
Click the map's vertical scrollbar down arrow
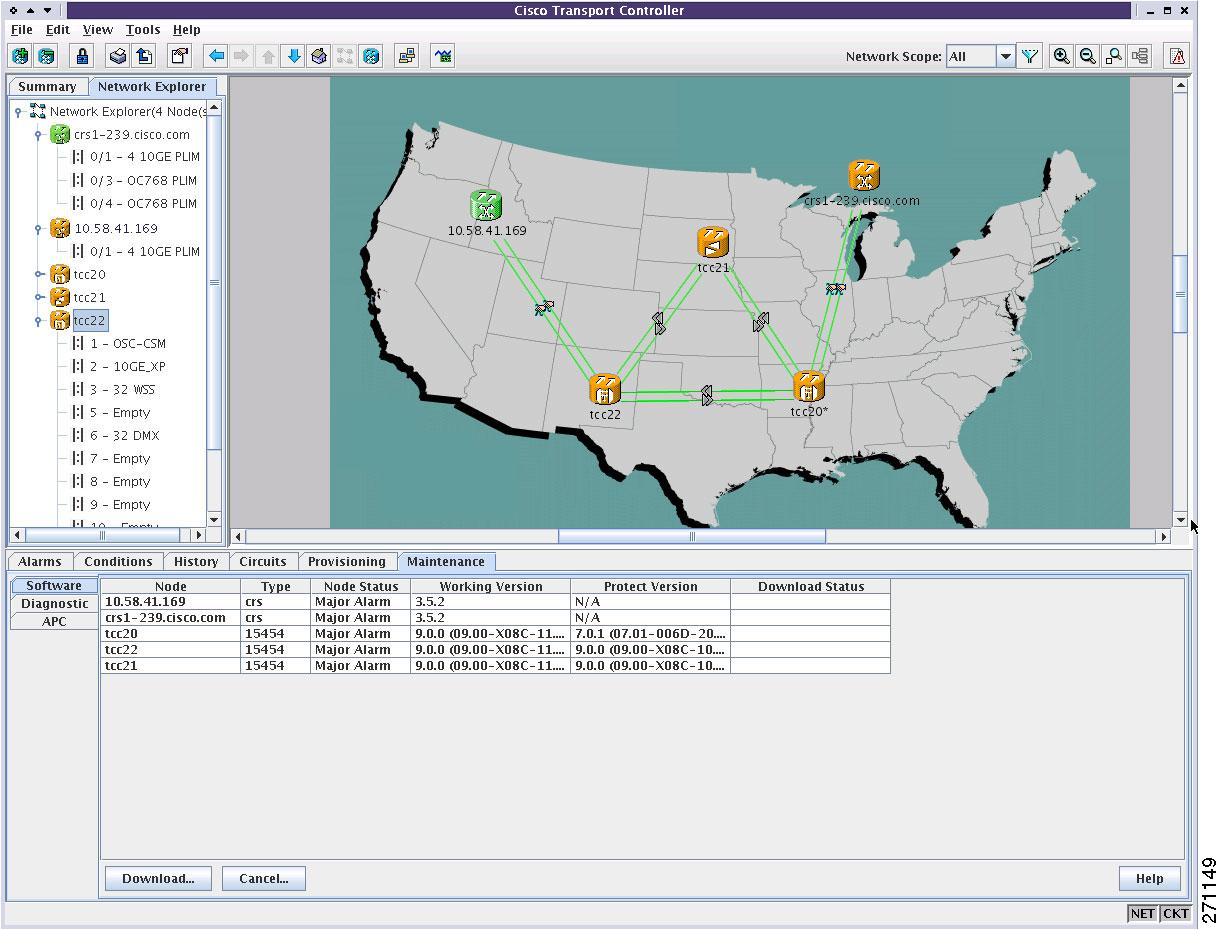(1181, 520)
